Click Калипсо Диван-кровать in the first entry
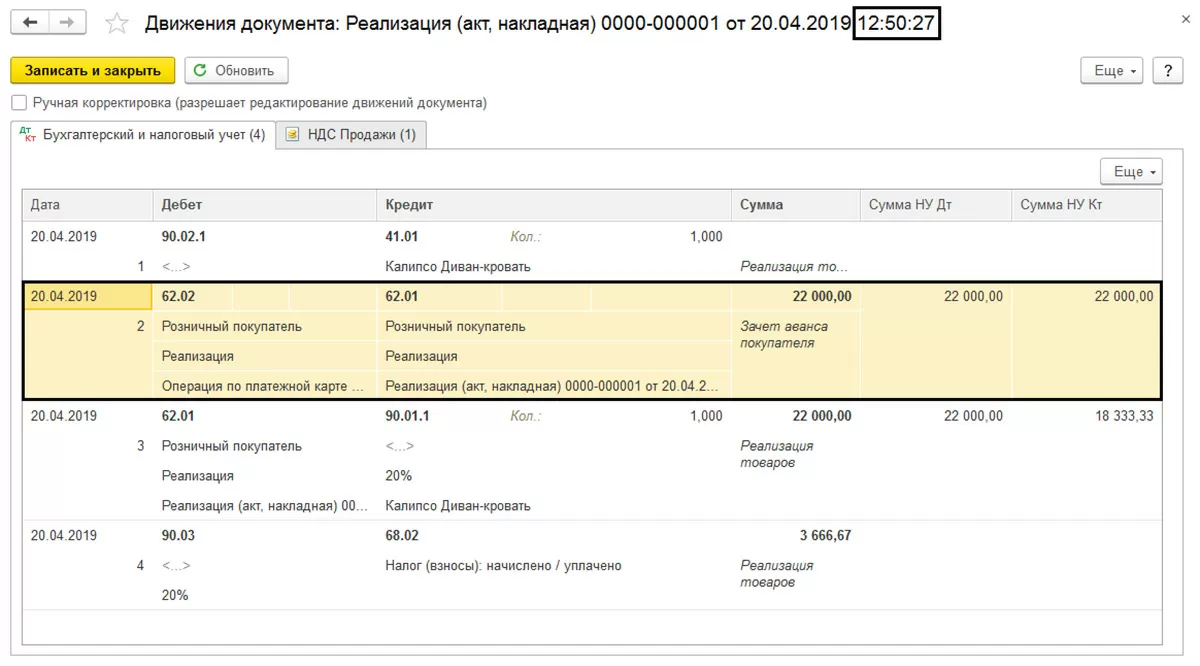The width and height of the screenshot is (1200, 666). [457, 267]
